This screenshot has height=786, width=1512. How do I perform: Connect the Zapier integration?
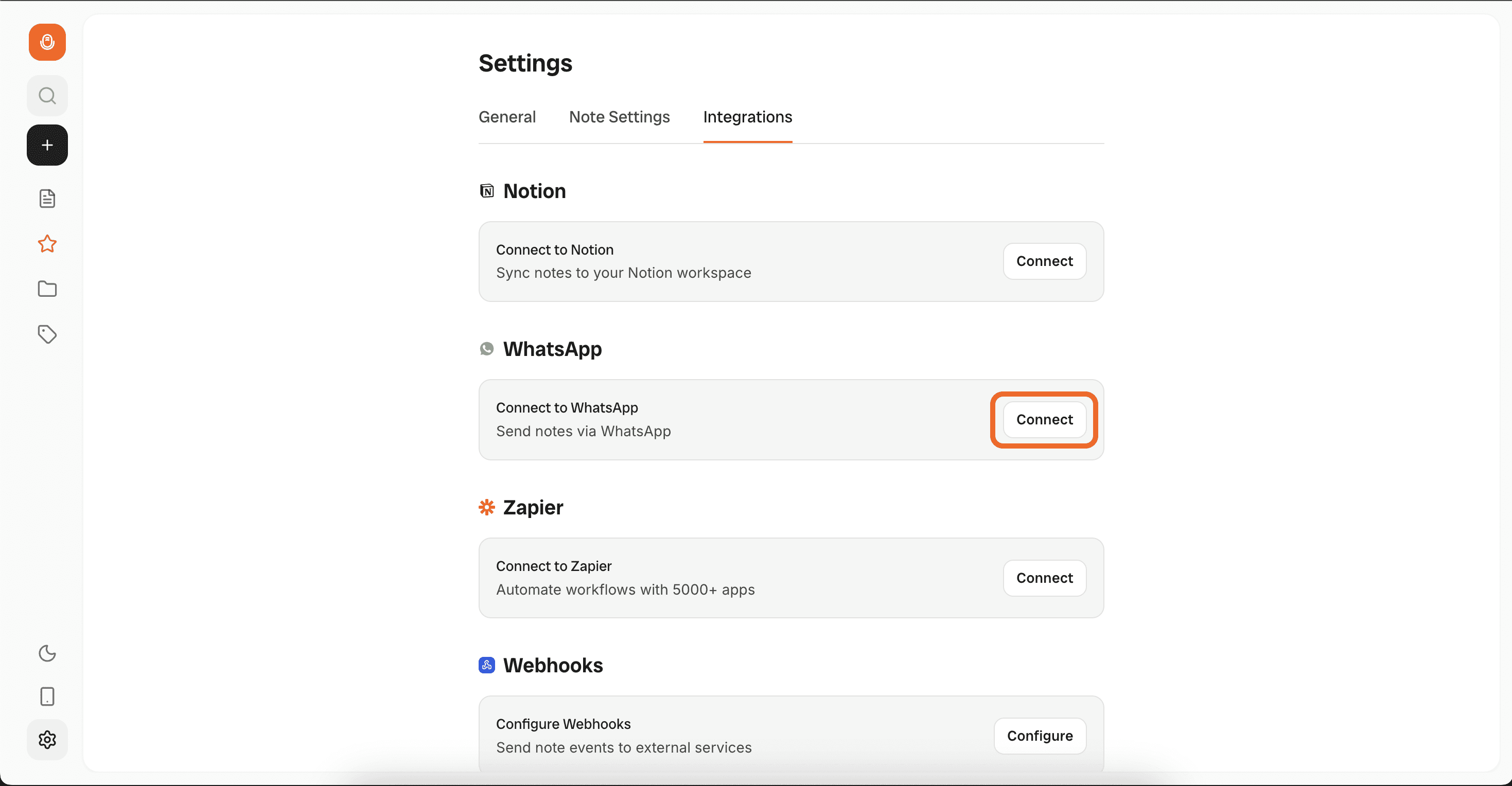point(1044,578)
